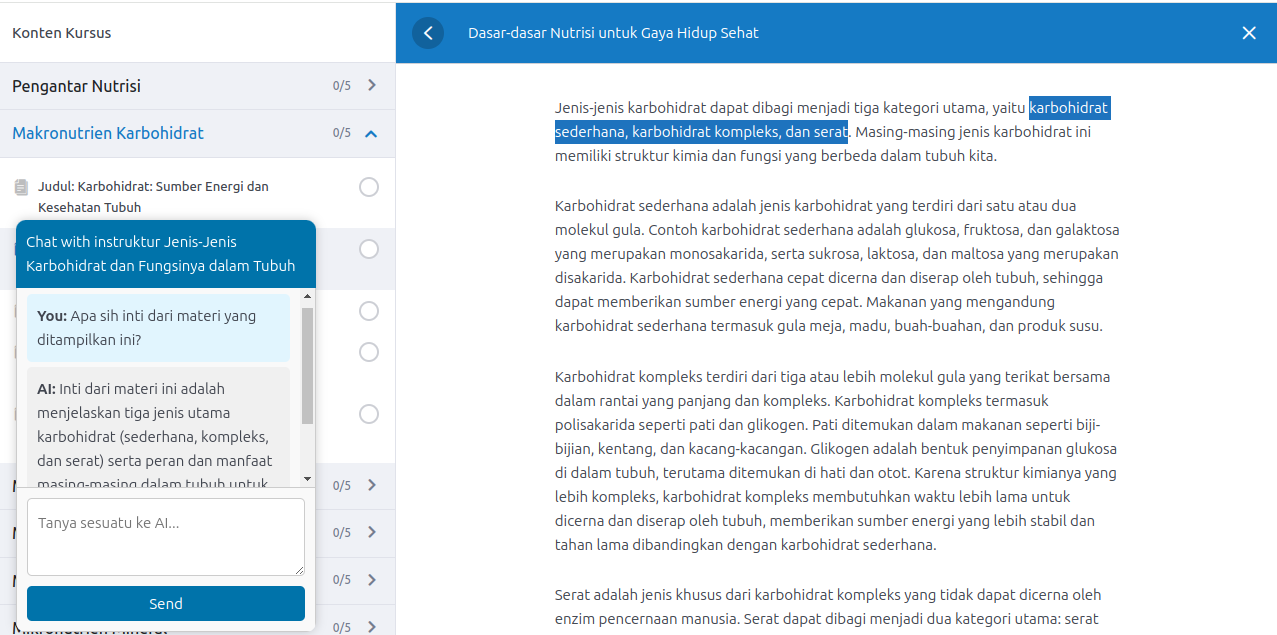Click the document icon beside Judul: Karbohidrat lesson
The width and height of the screenshot is (1277, 635).
pyautogui.click(x=22, y=187)
